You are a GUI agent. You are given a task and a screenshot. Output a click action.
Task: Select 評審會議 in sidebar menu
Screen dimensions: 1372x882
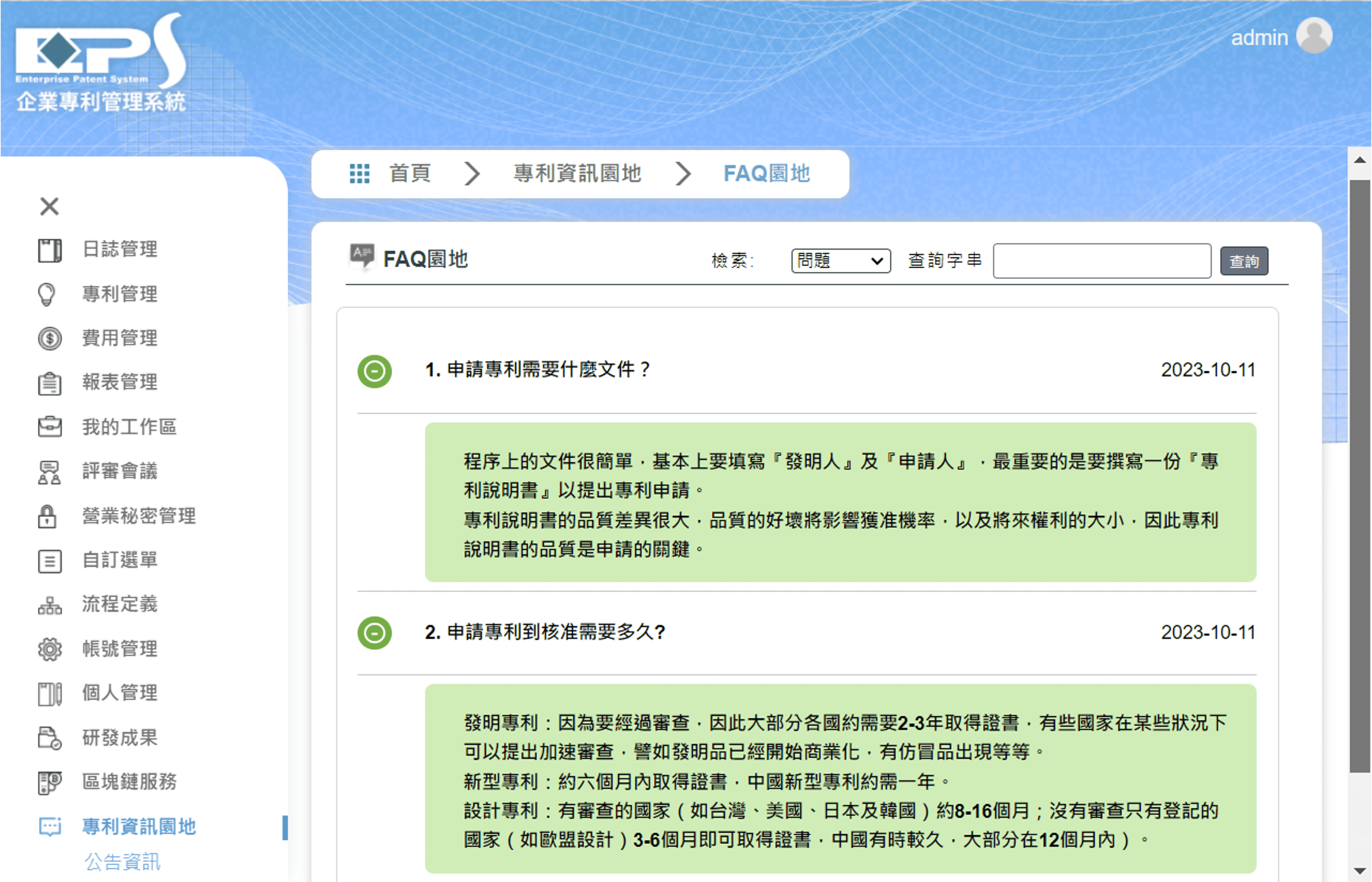(119, 471)
